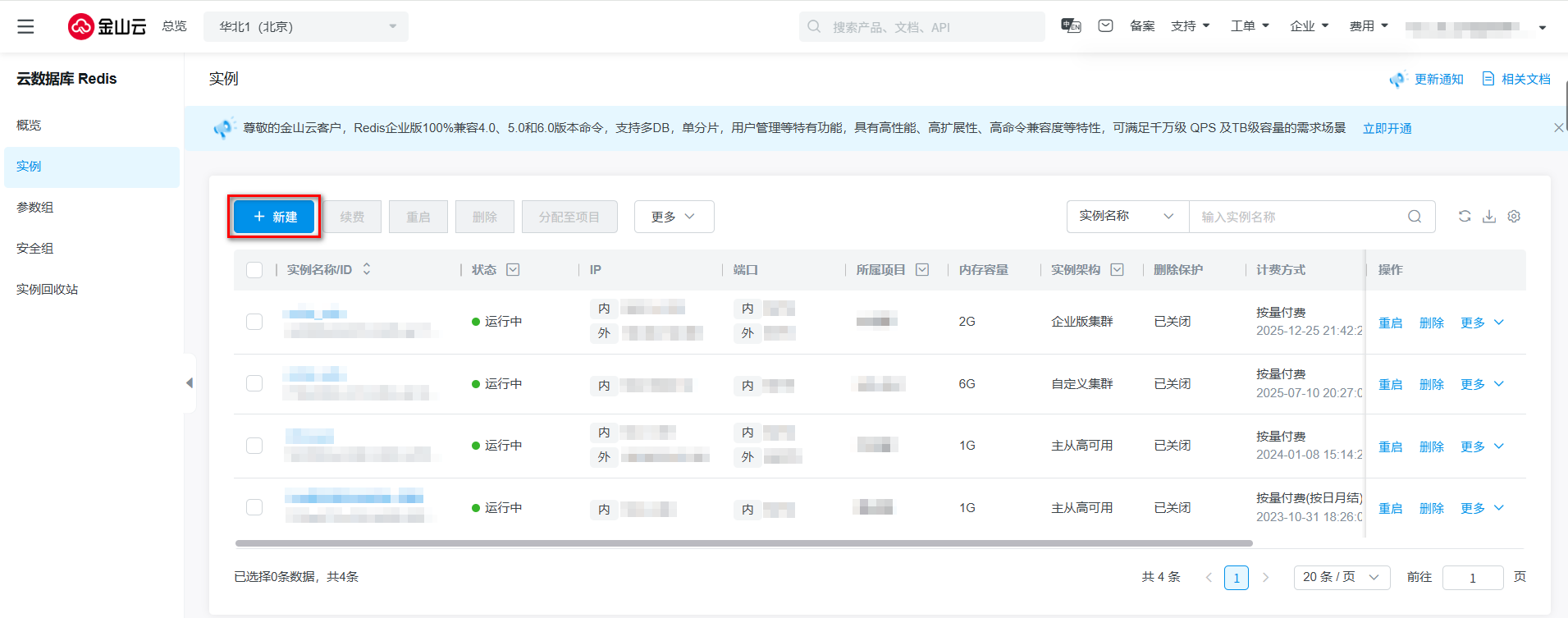Open the message inbox icon
1568x618 pixels.
1105,26
